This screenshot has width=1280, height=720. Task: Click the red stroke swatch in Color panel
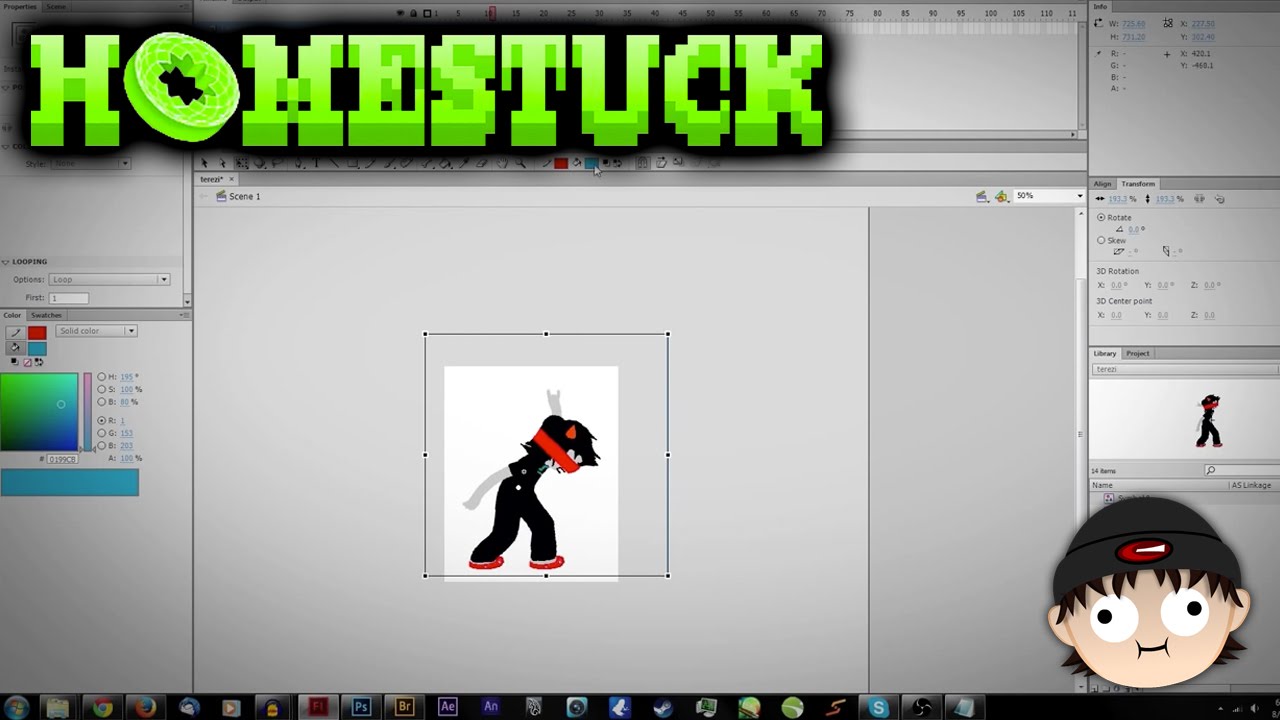(x=37, y=333)
